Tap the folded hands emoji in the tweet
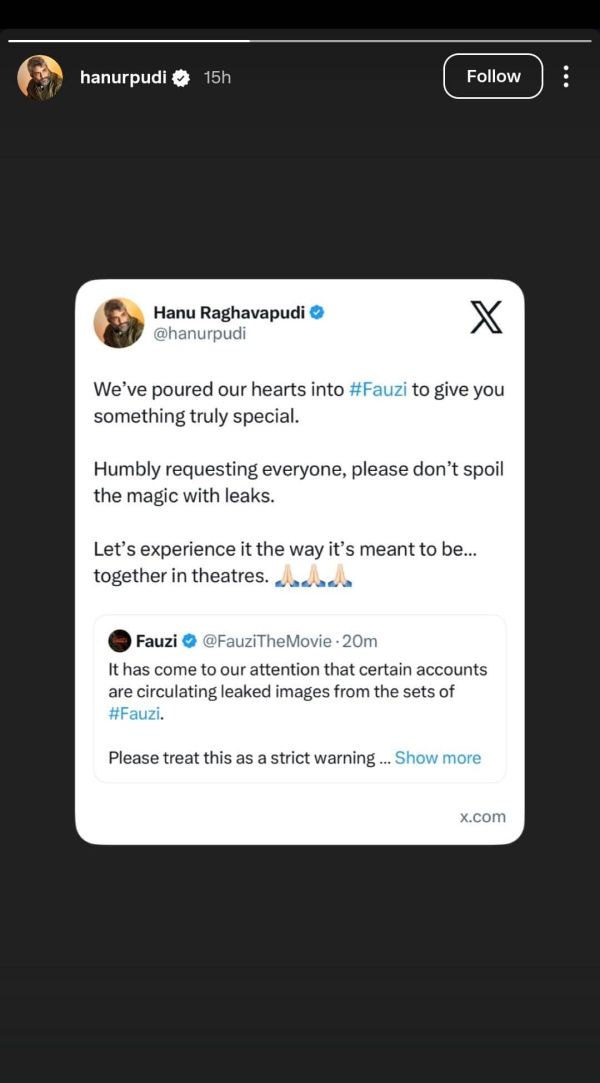 pos(313,577)
